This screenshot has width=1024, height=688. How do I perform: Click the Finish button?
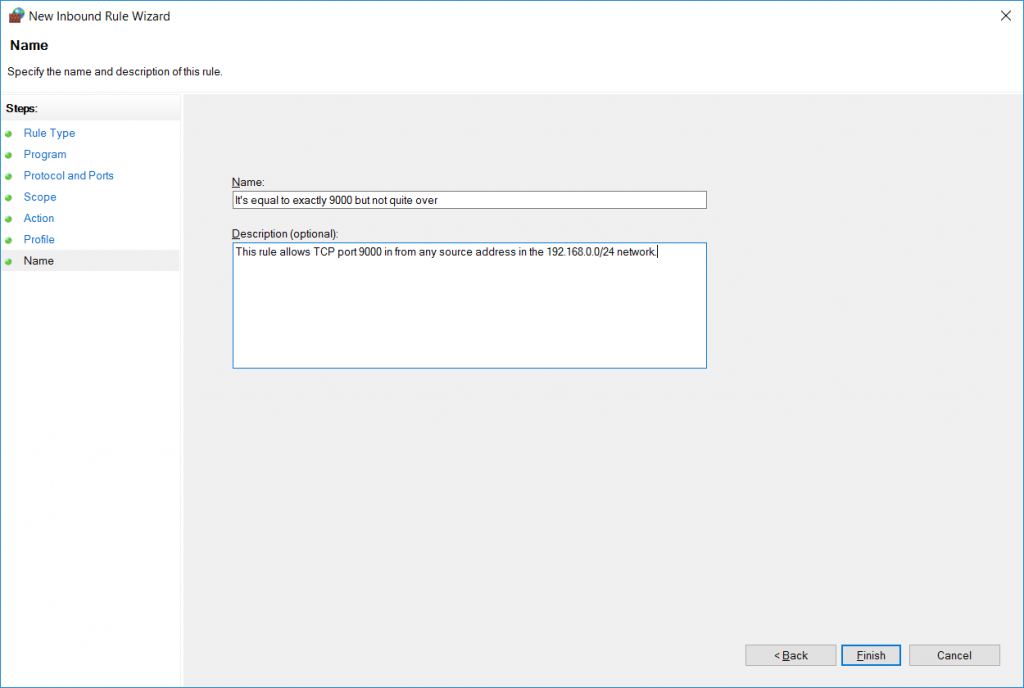[870, 655]
